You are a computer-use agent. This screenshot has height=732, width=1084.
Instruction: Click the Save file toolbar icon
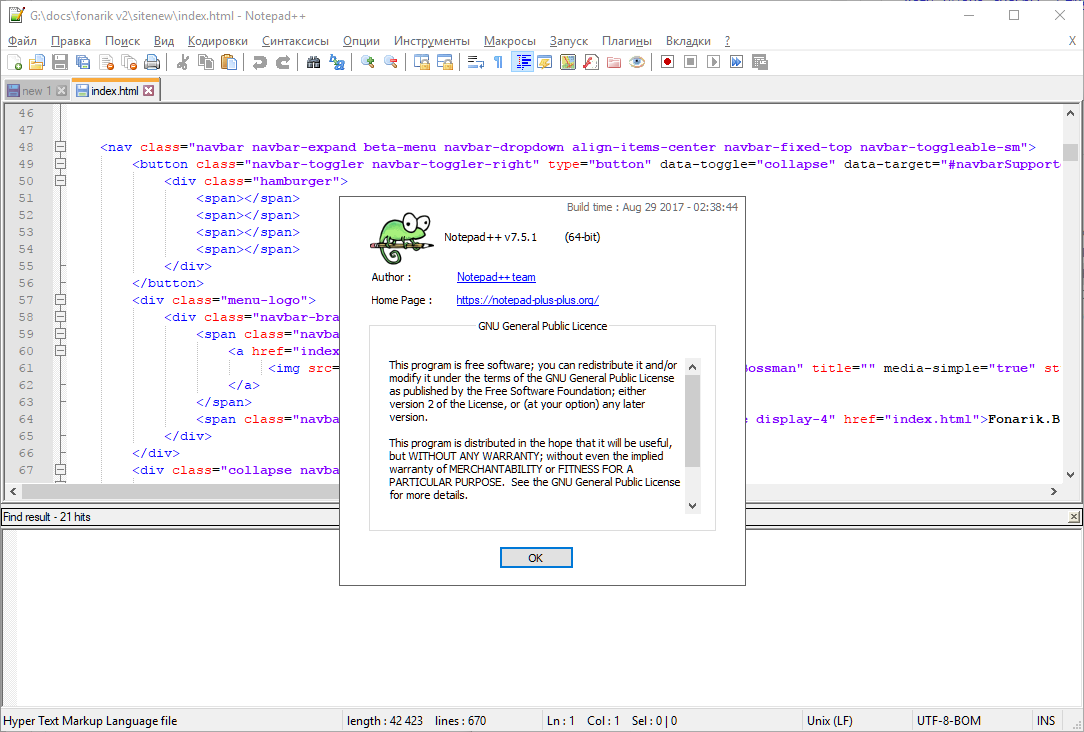pos(60,62)
